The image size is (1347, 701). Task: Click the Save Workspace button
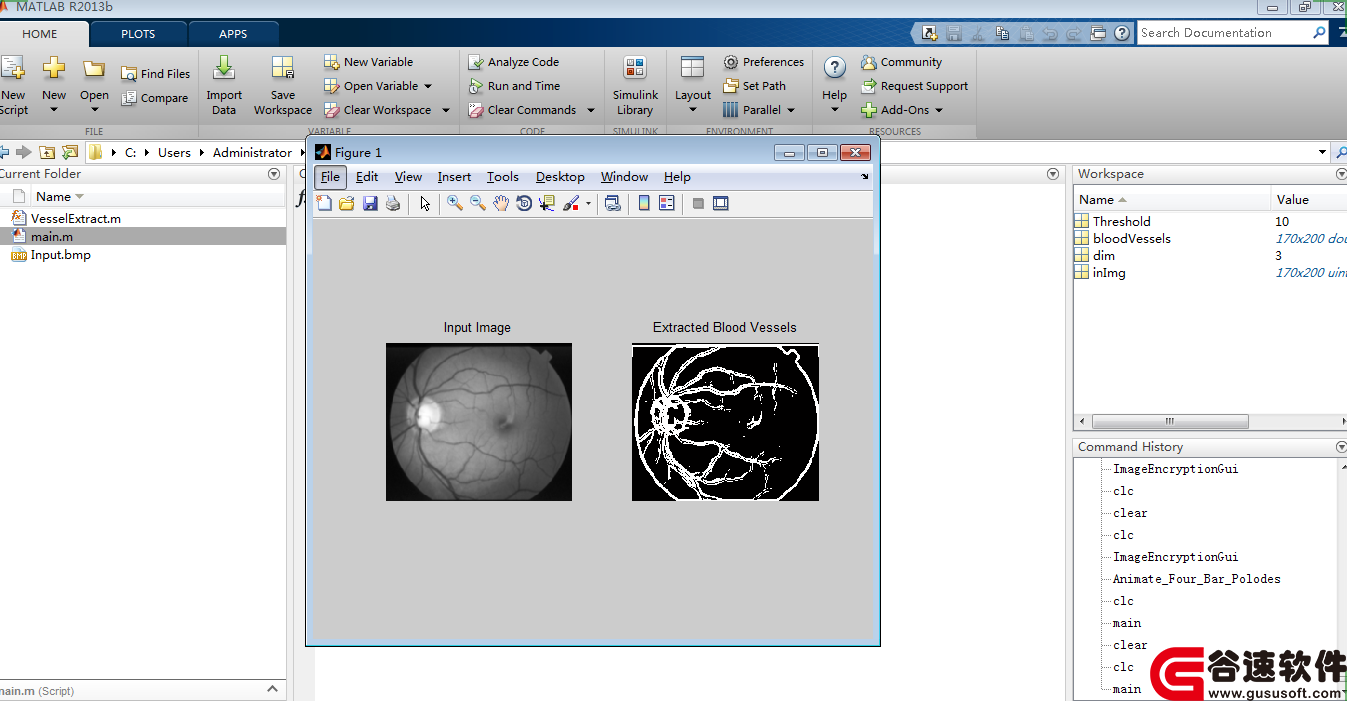pos(283,86)
